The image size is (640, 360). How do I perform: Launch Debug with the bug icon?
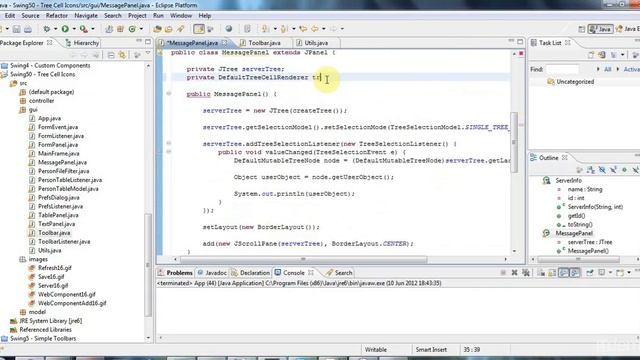click(47, 29)
